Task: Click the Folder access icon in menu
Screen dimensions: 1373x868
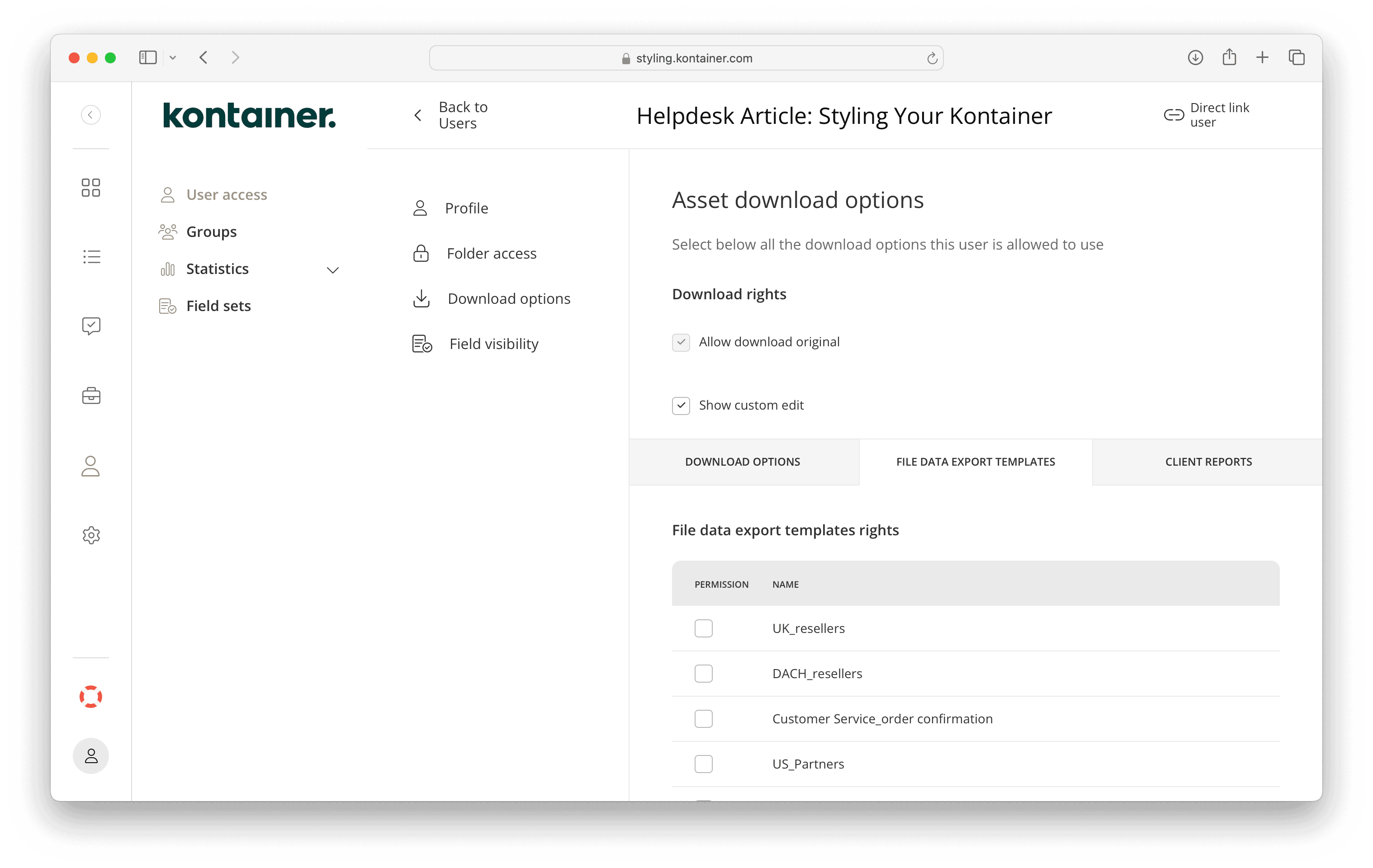Action: [422, 253]
